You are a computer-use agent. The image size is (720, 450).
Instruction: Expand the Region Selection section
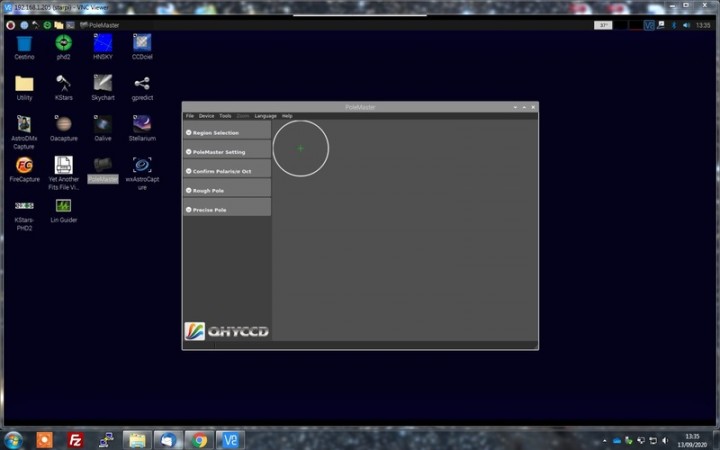227,132
